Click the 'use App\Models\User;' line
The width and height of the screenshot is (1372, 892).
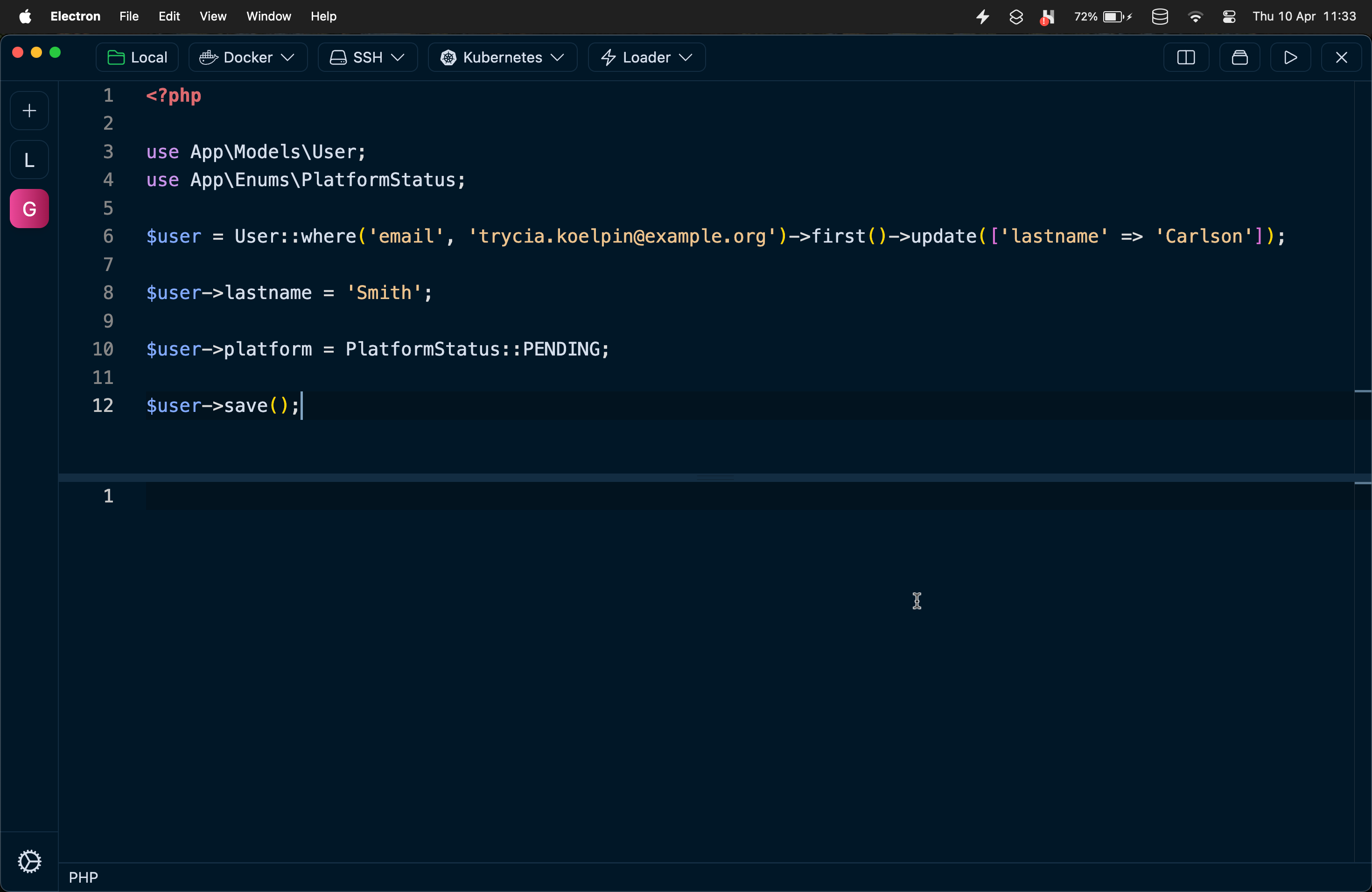[x=256, y=152]
